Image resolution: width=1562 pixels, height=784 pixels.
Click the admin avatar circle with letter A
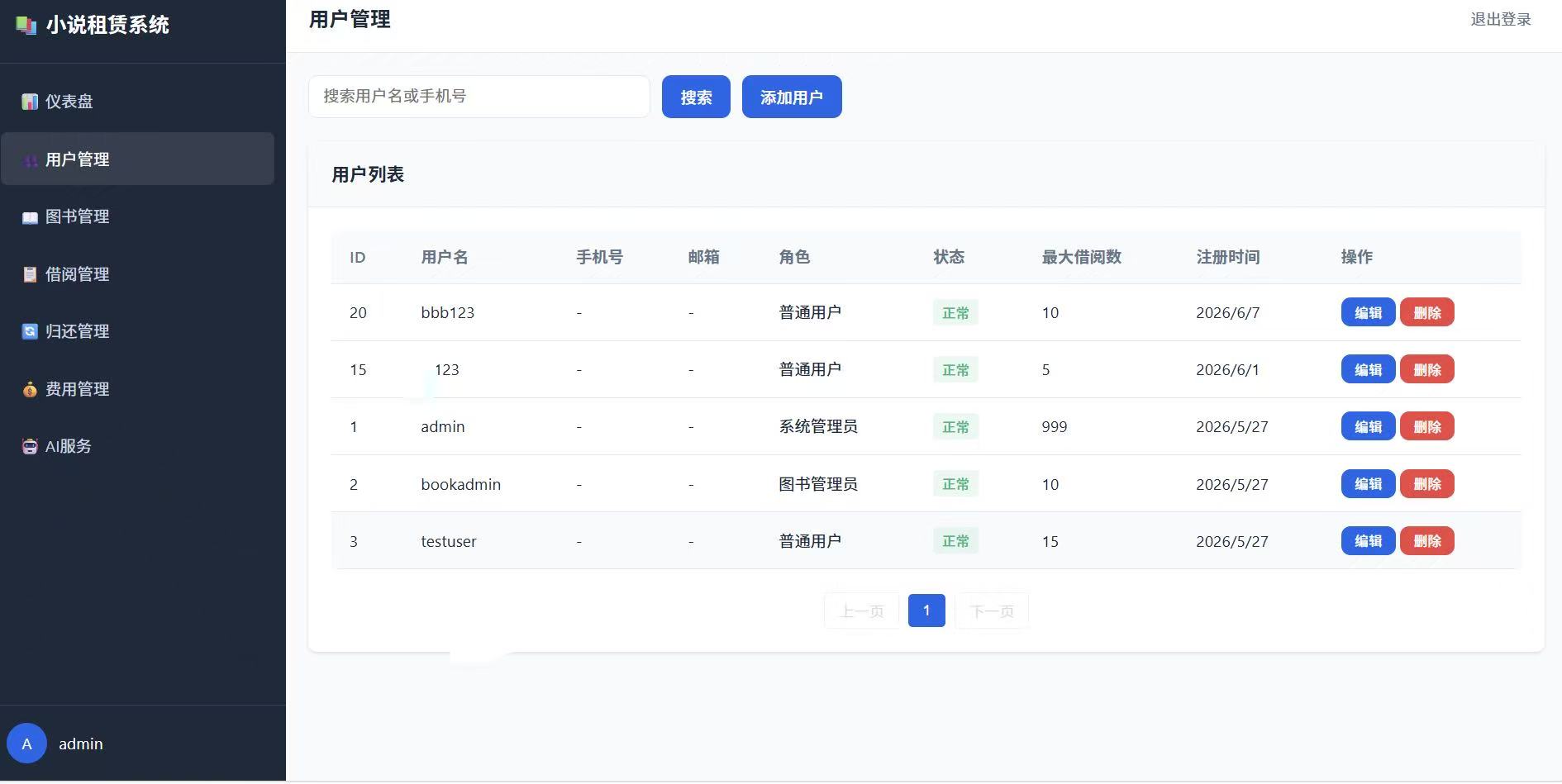(x=26, y=744)
